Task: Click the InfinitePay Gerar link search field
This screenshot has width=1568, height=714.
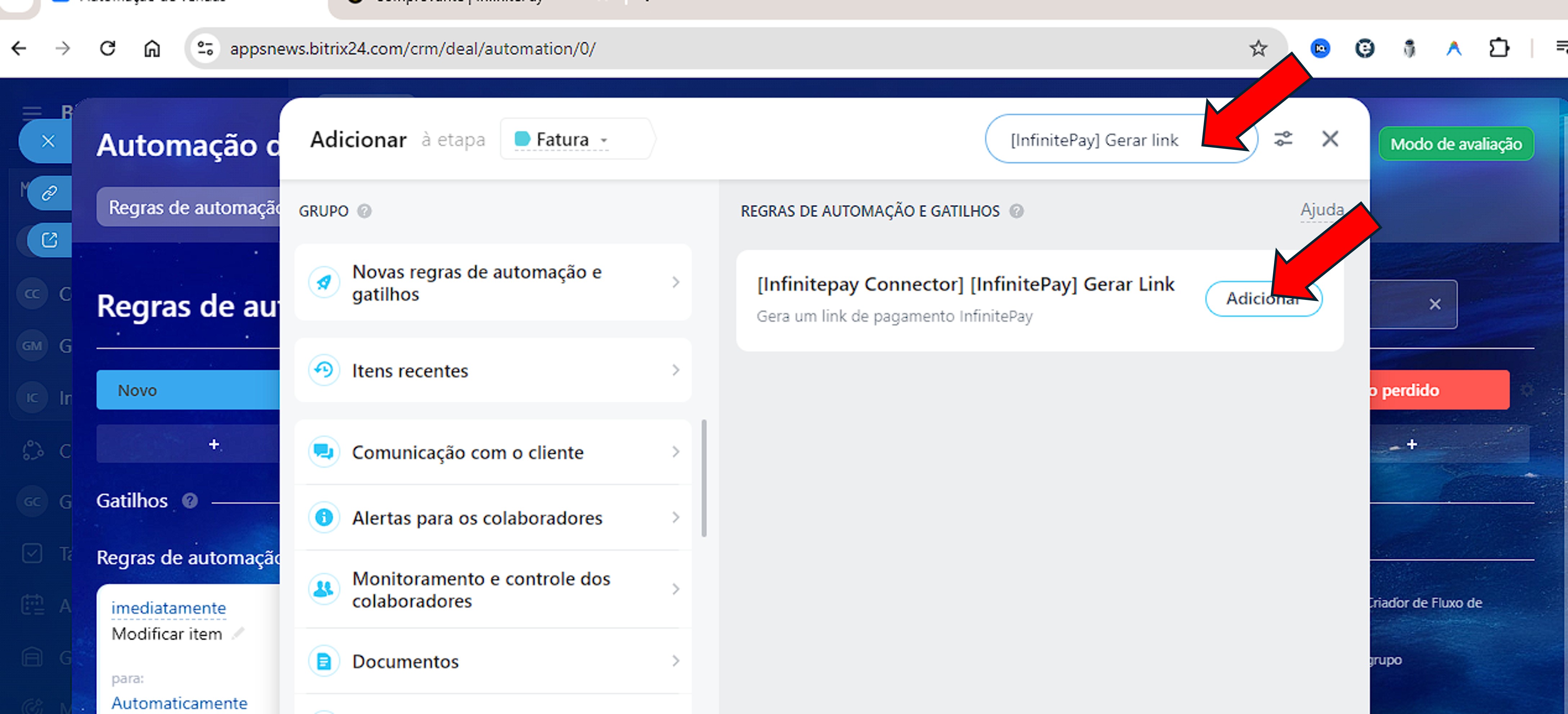Action: [x=1094, y=140]
